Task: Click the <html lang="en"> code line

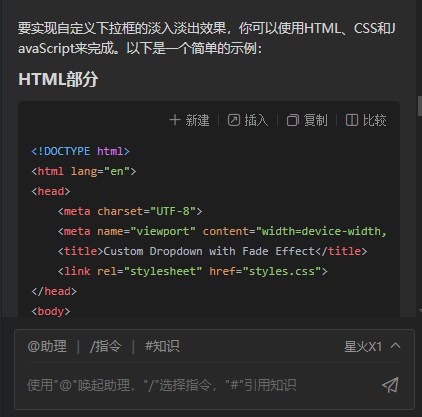Action: [x=84, y=171]
